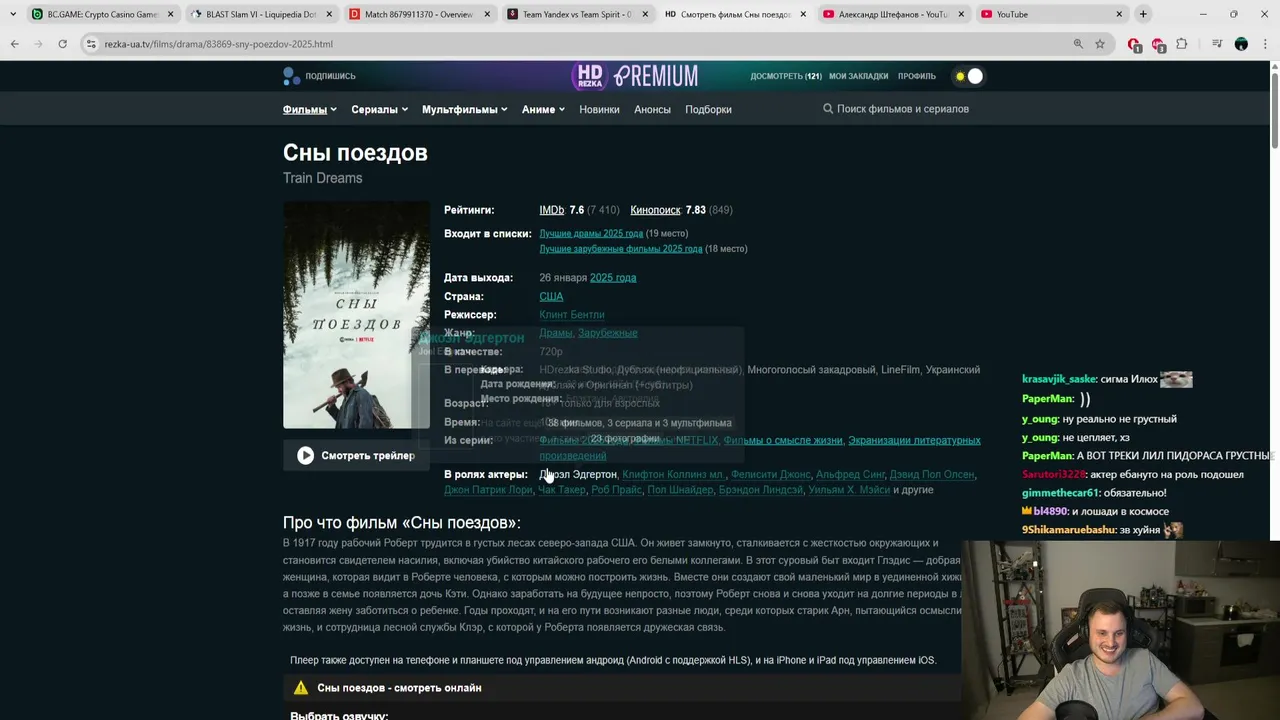Open the second red extension icon
1280x720 pixels.
click(1158, 44)
